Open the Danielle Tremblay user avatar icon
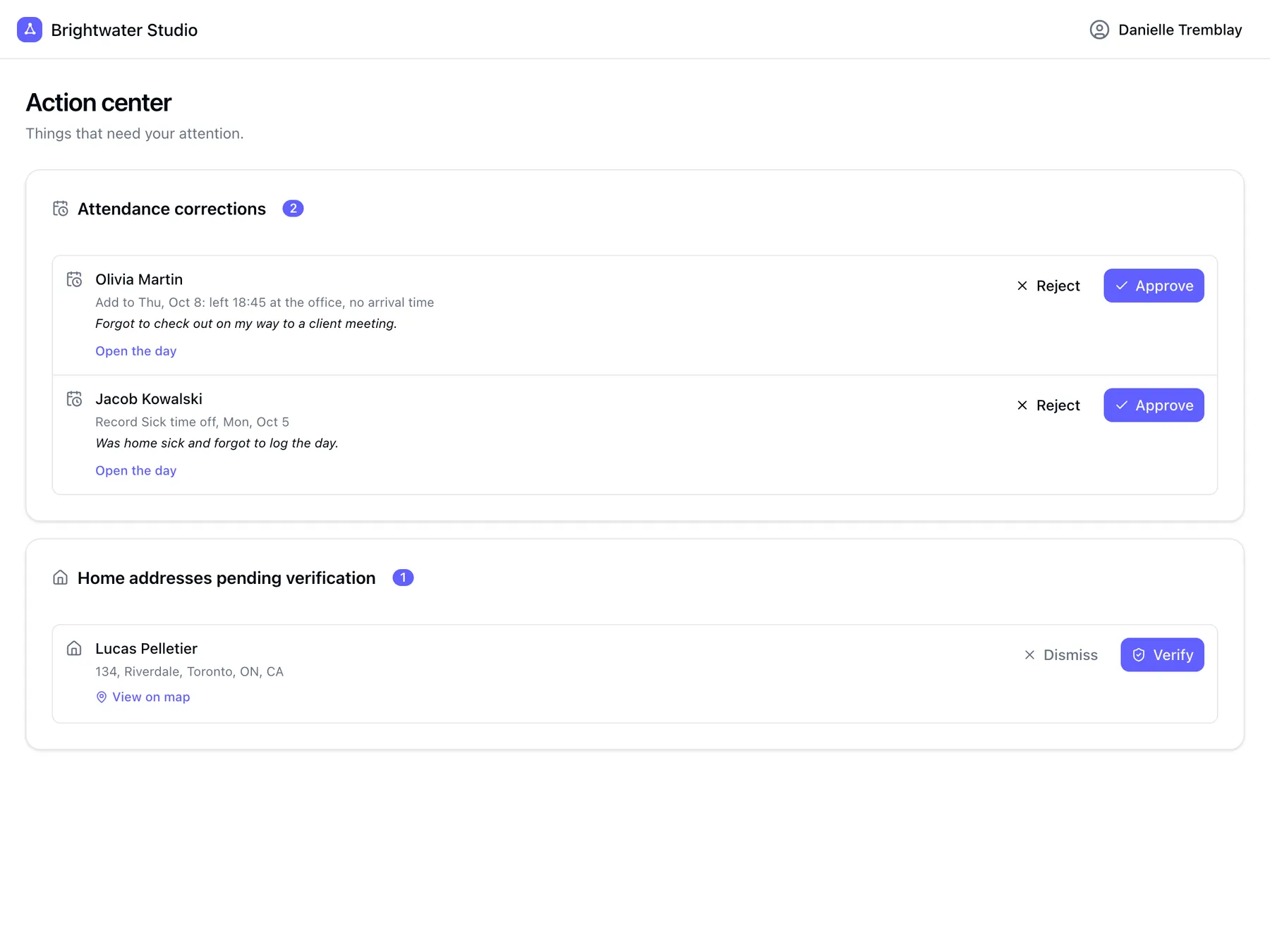The image size is (1270, 952). point(1099,30)
